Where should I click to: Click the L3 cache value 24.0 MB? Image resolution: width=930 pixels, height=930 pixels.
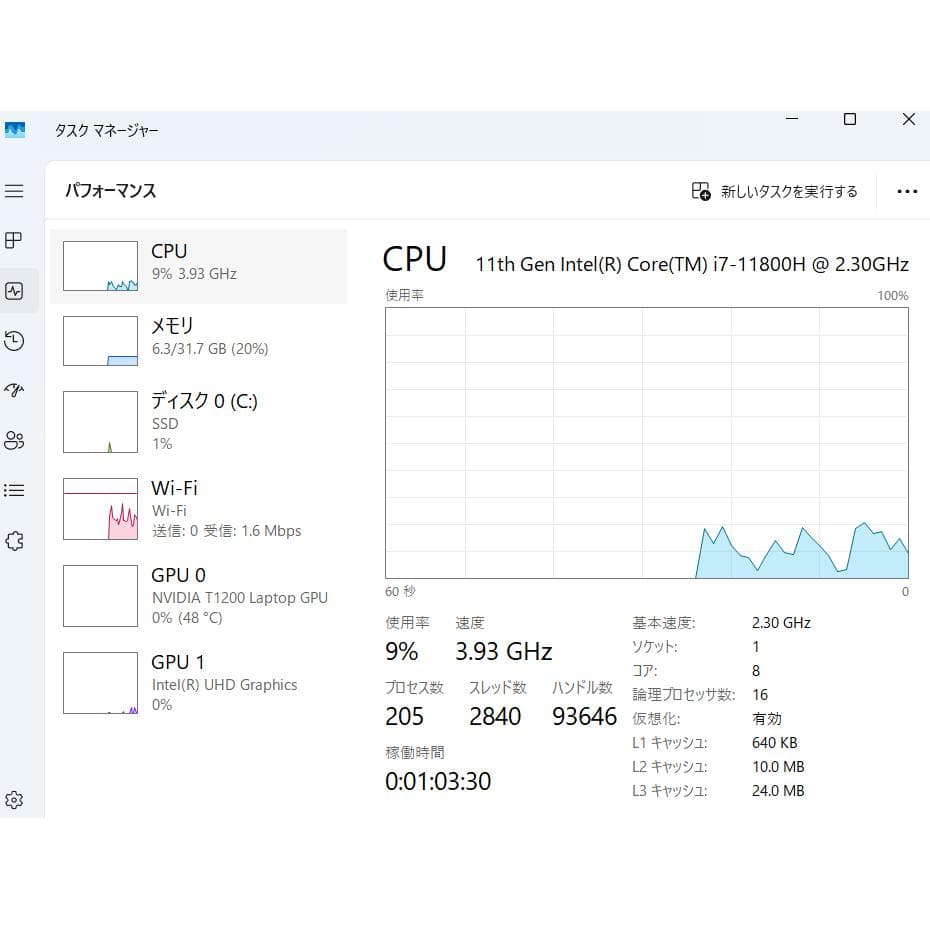point(778,791)
